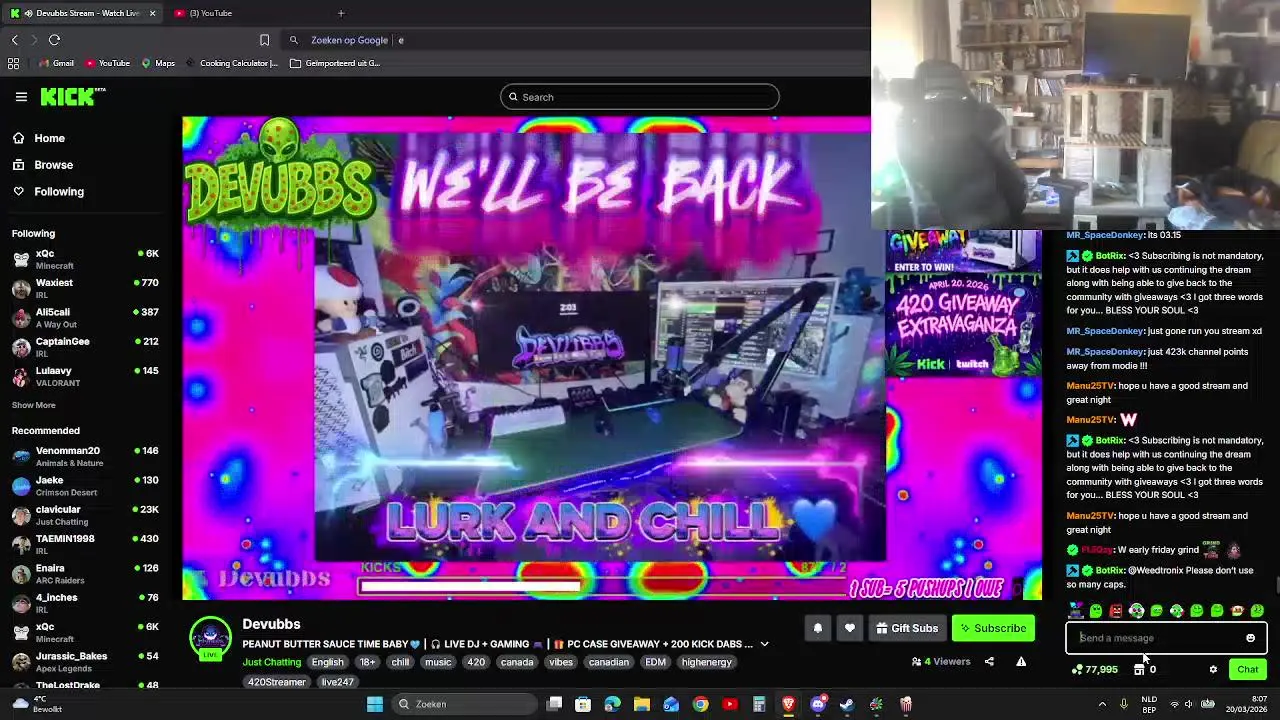Open clavicular Just Chatting channel
The image size is (1280, 720).
[x=85, y=515]
